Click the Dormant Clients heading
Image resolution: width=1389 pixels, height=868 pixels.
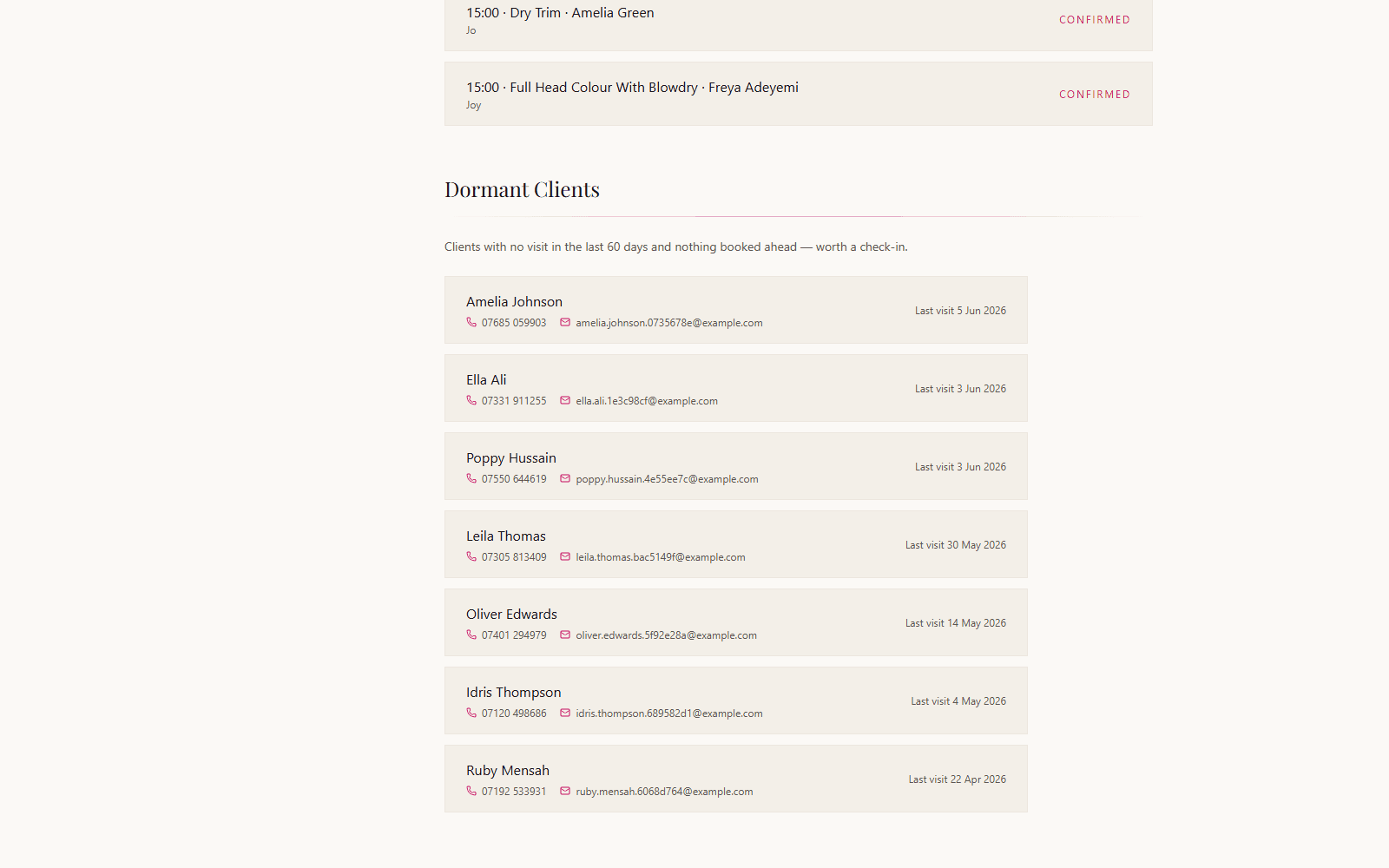click(522, 189)
